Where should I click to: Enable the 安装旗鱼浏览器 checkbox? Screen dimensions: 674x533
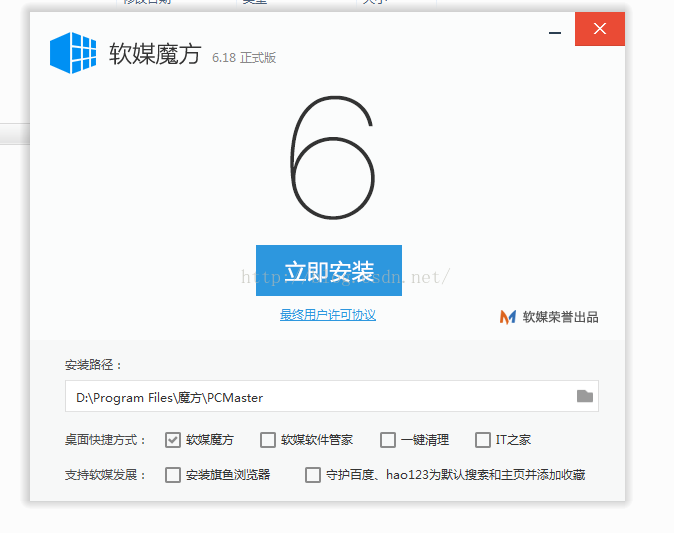tap(173, 475)
